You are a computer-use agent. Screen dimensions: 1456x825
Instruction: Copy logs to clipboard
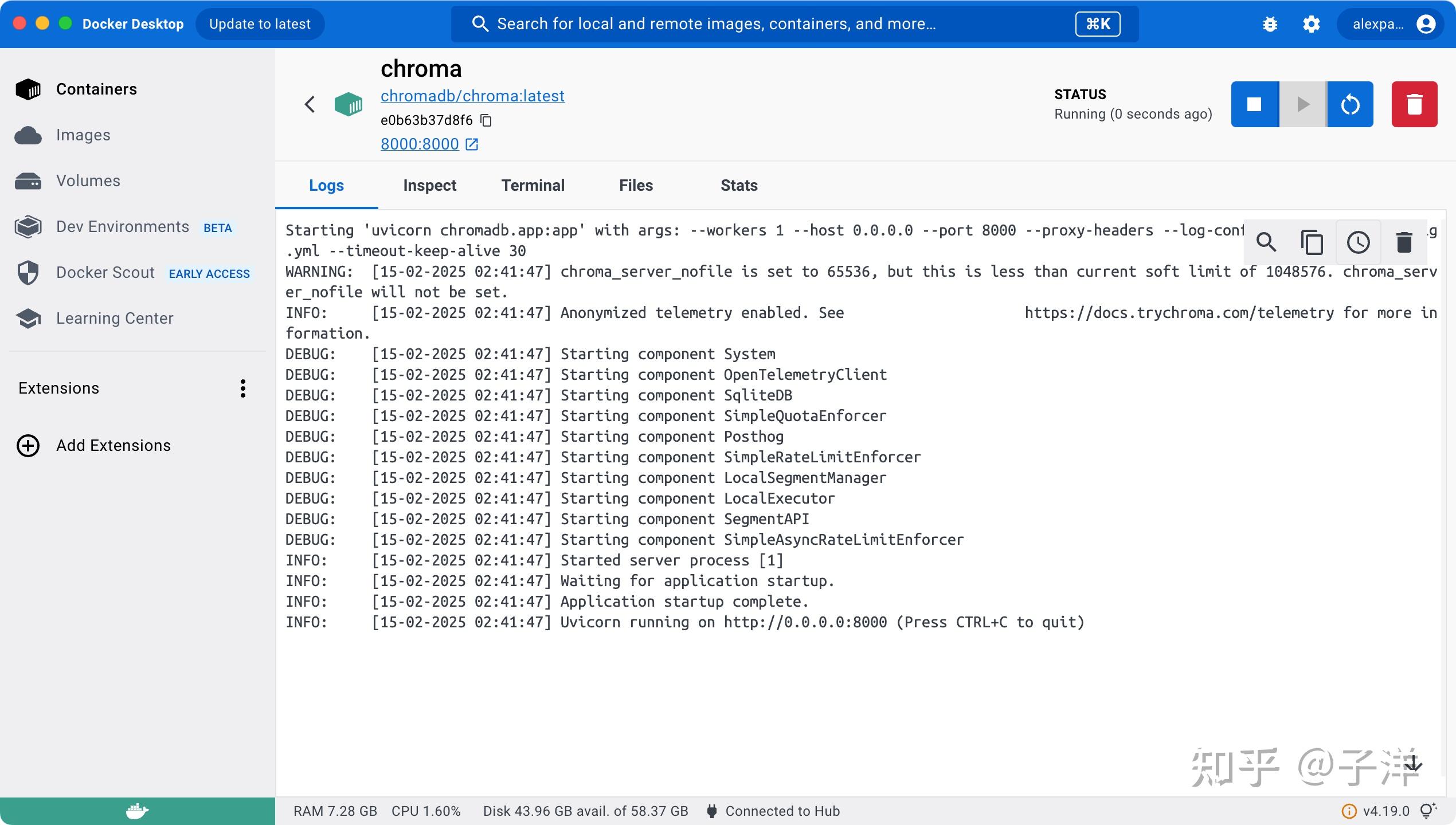[1312, 242]
